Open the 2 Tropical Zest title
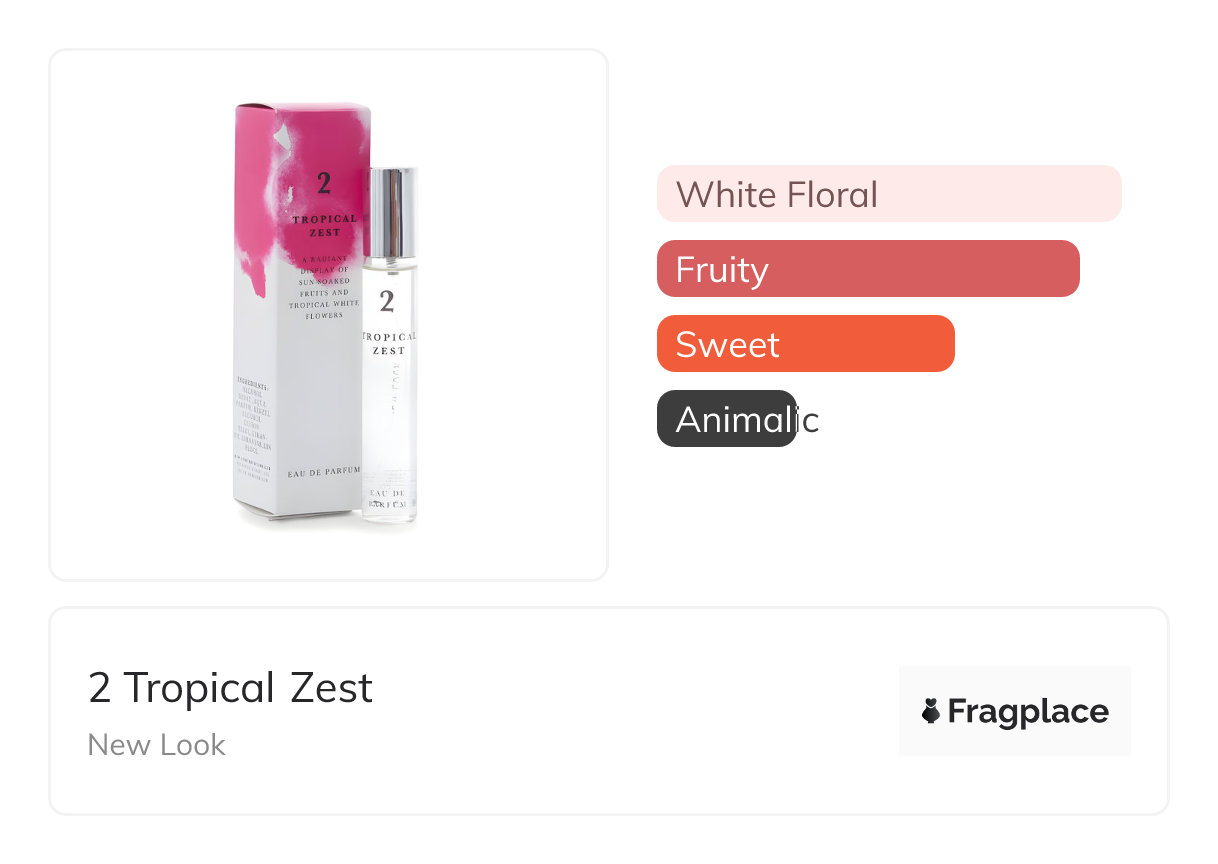1218x864 pixels. (230, 688)
